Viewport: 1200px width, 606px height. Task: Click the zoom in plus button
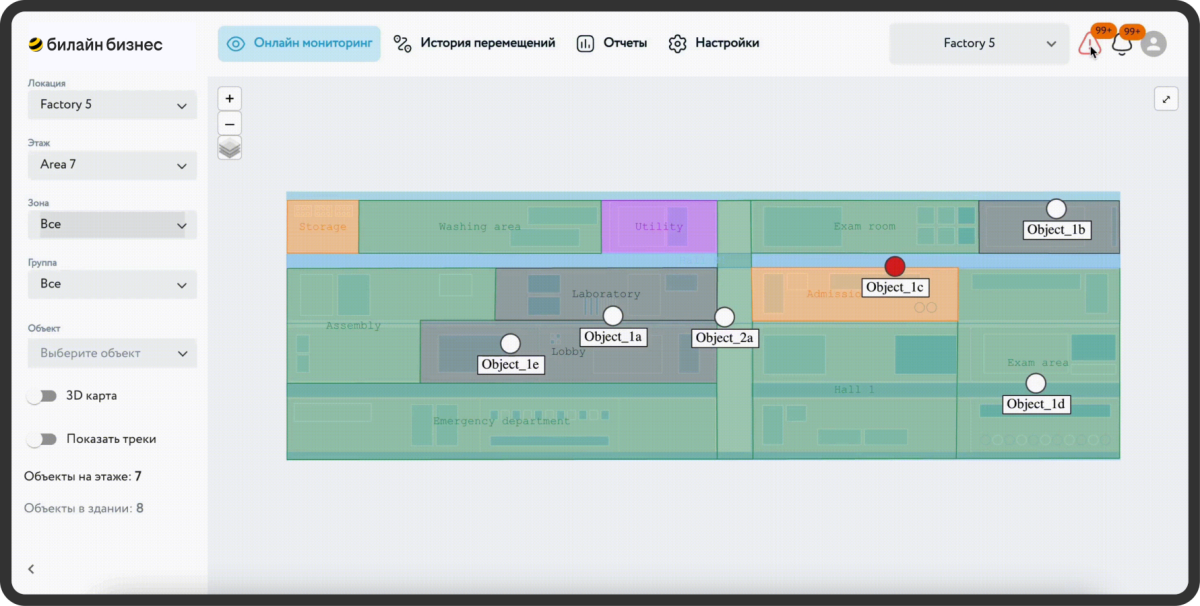pyautogui.click(x=230, y=99)
